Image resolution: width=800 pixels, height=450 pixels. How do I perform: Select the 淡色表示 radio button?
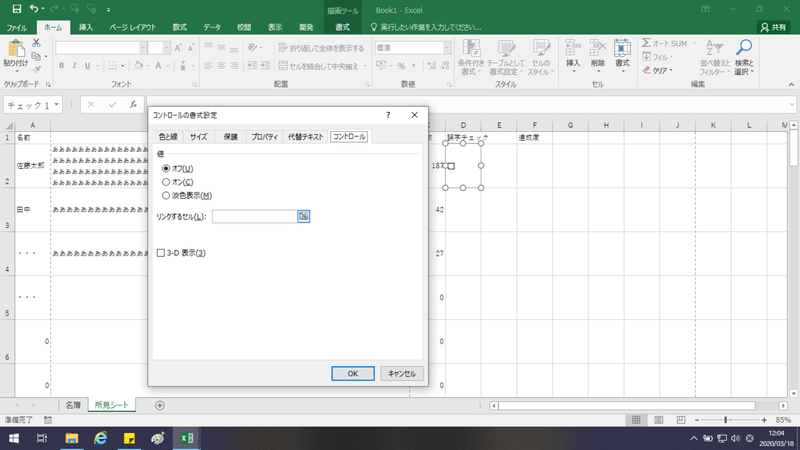click(166, 195)
